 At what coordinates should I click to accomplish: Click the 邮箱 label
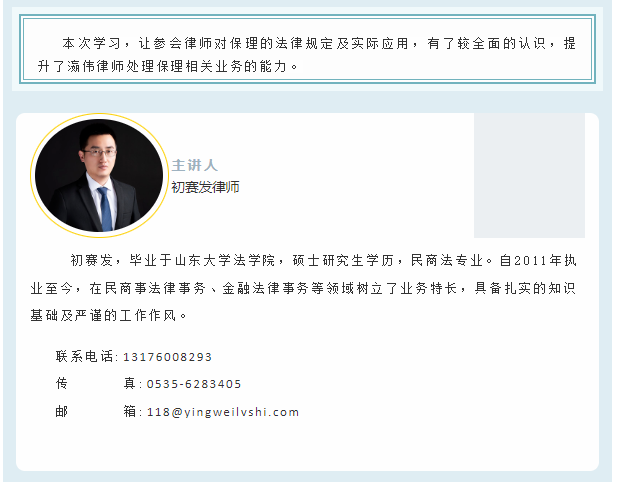pyautogui.click(x=95, y=411)
